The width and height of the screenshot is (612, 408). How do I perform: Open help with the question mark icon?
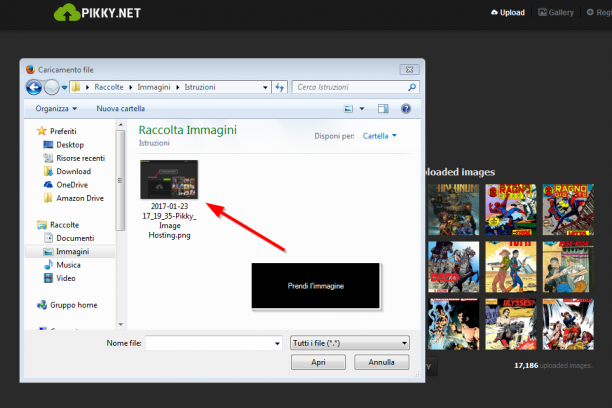tap(406, 109)
